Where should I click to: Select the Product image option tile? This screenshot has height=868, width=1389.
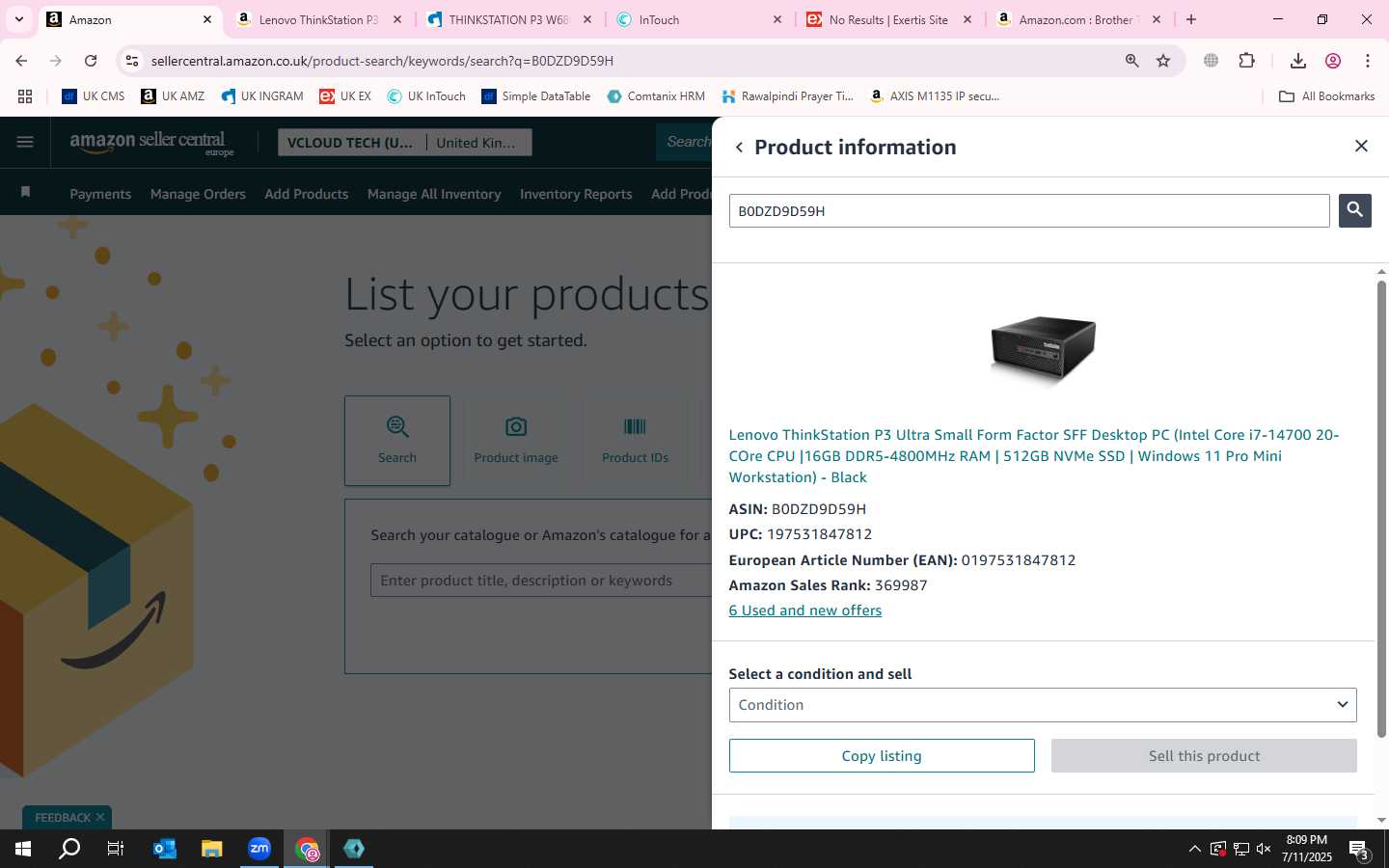[516, 441]
